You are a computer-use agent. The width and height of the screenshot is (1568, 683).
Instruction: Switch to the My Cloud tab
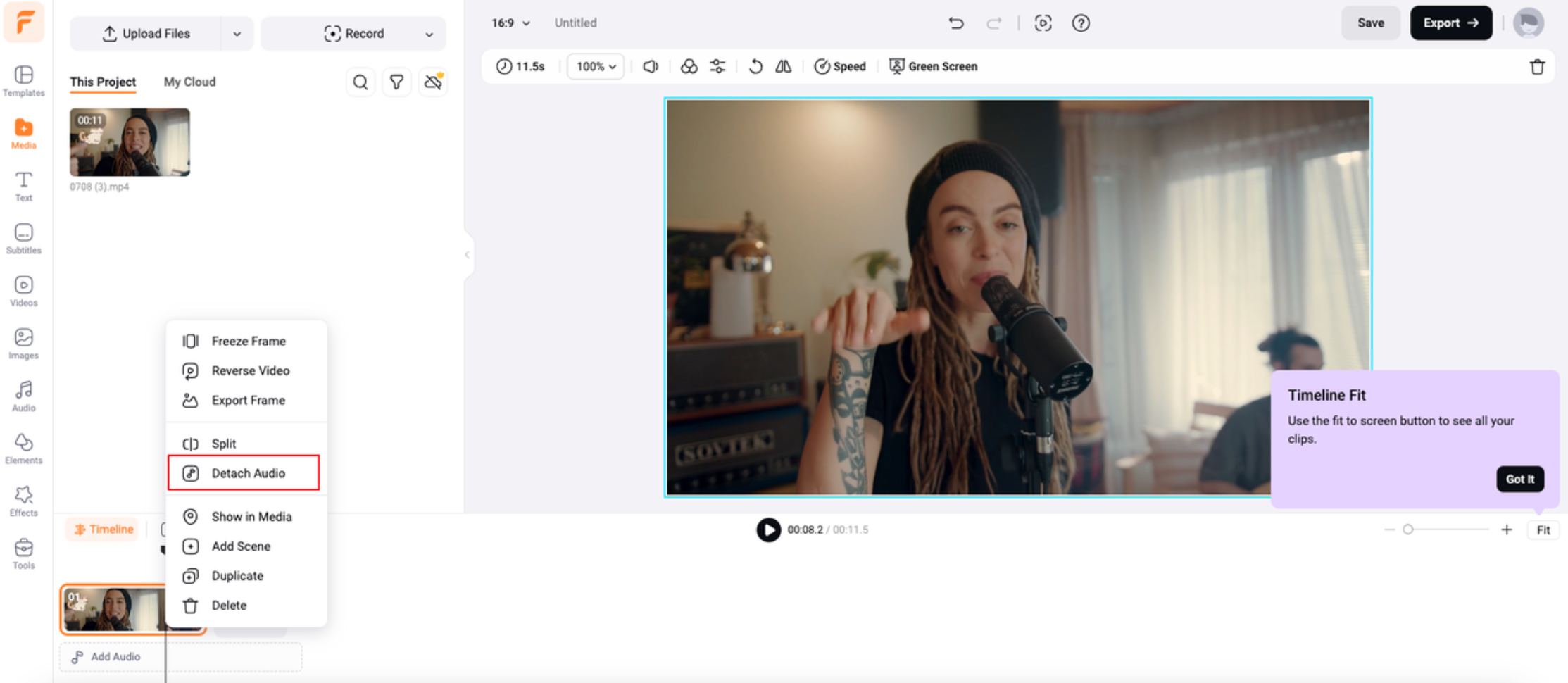pos(189,82)
